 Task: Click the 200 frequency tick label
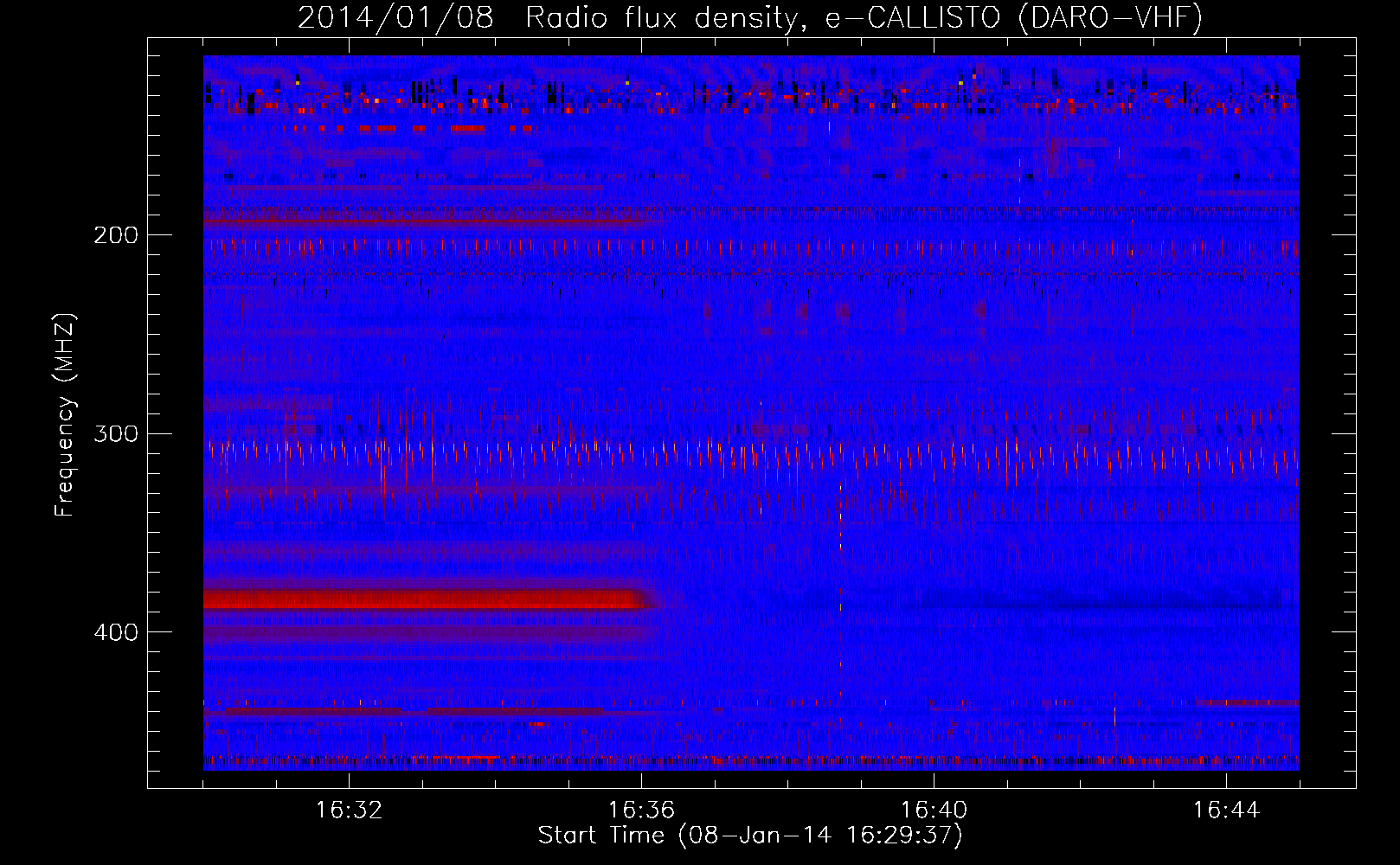(x=115, y=235)
